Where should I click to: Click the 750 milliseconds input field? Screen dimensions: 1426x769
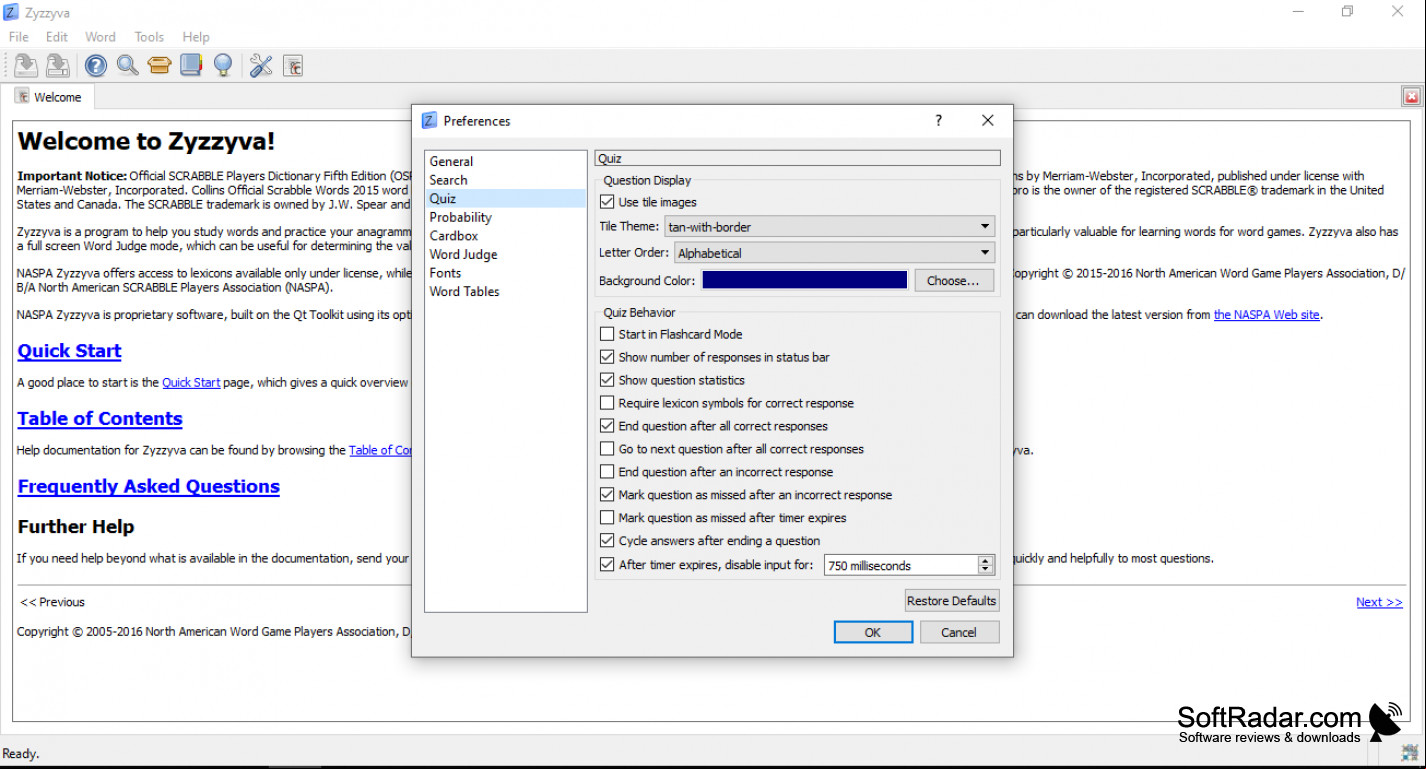pos(900,565)
